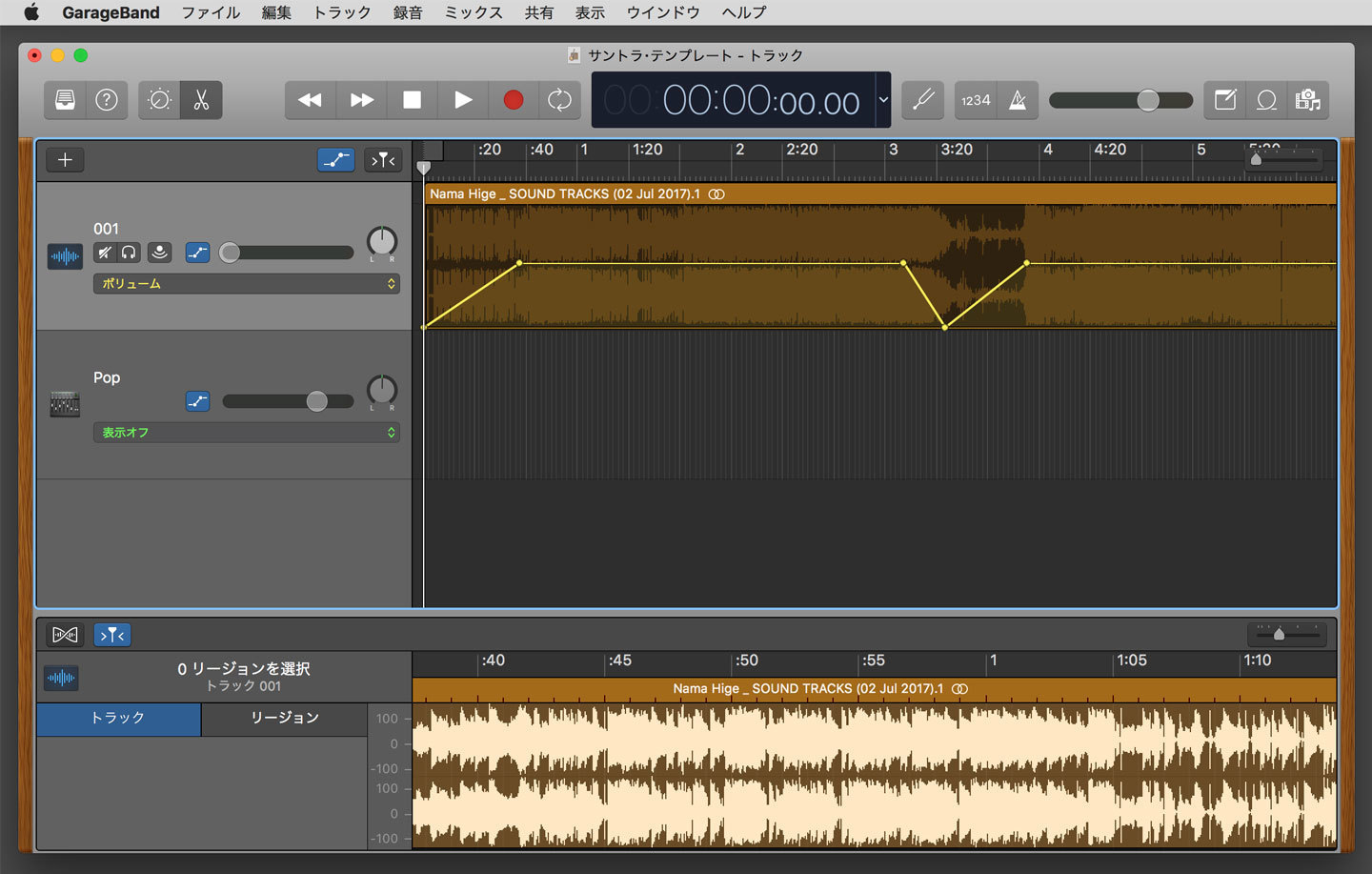The width and height of the screenshot is (1372, 874).
Task: Select the Nama Hige region header in tracks area
Action: pyautogui.click(x=880, y=193)
